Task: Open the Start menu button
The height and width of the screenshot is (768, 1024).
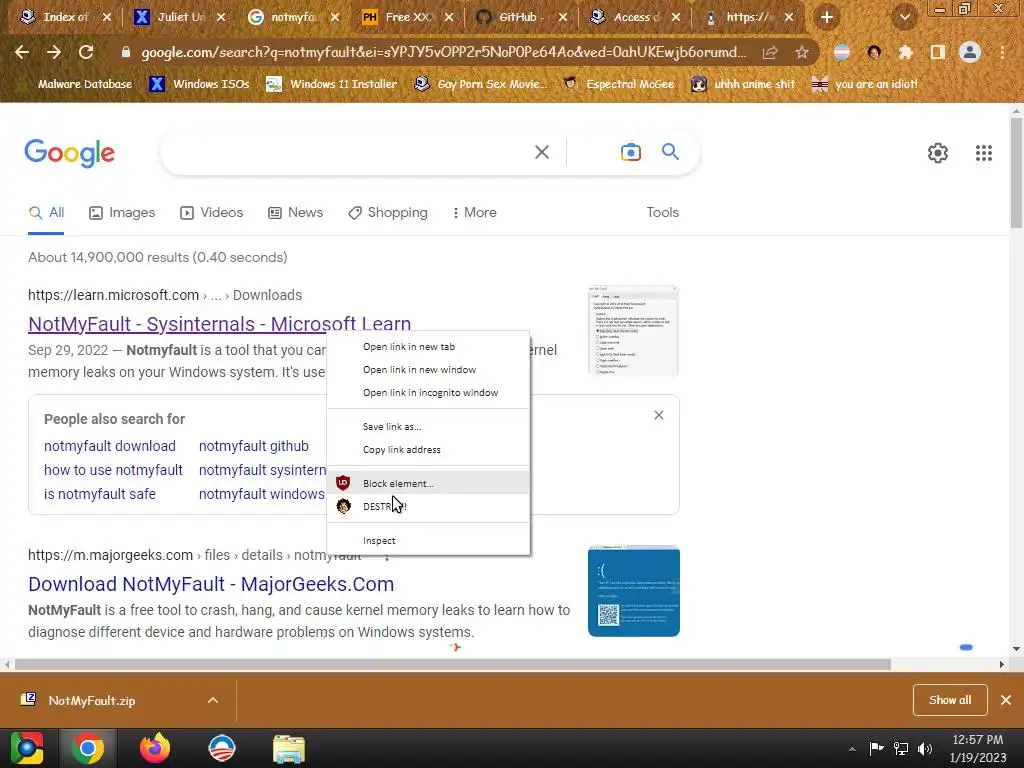Action: (x=27, y=748)
